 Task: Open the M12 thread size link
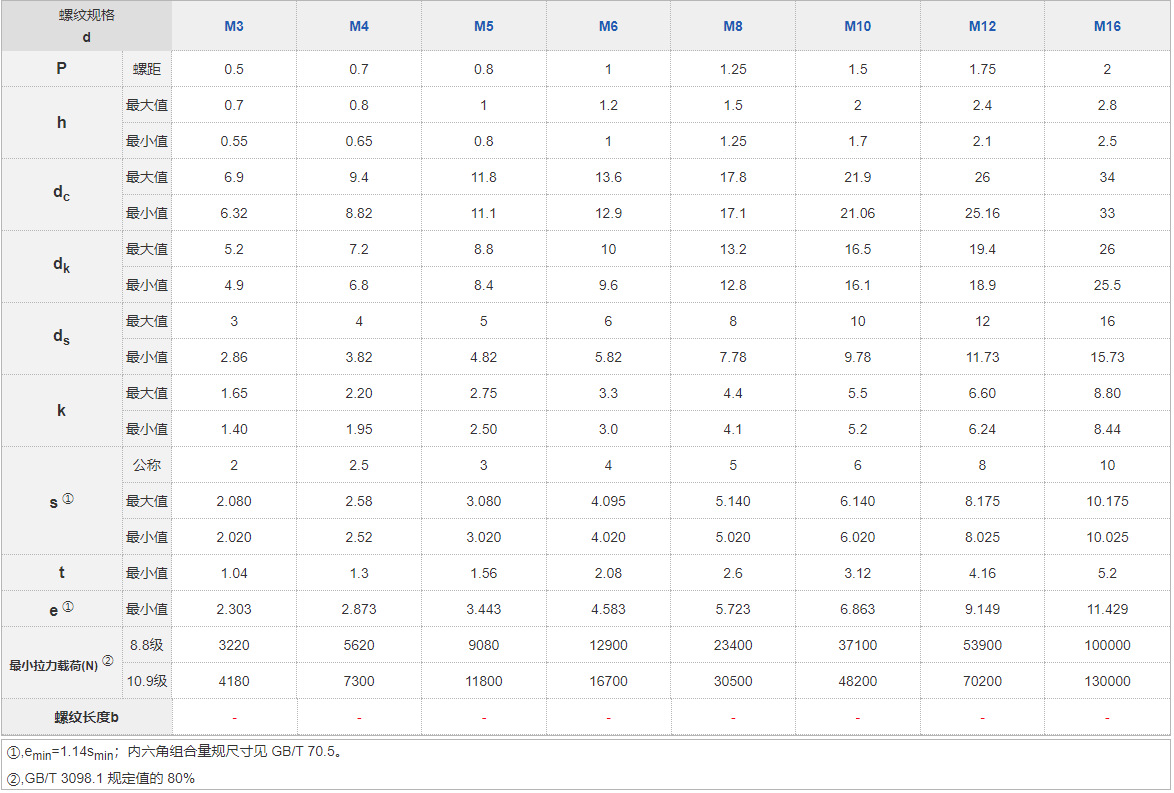coord(982,26)
